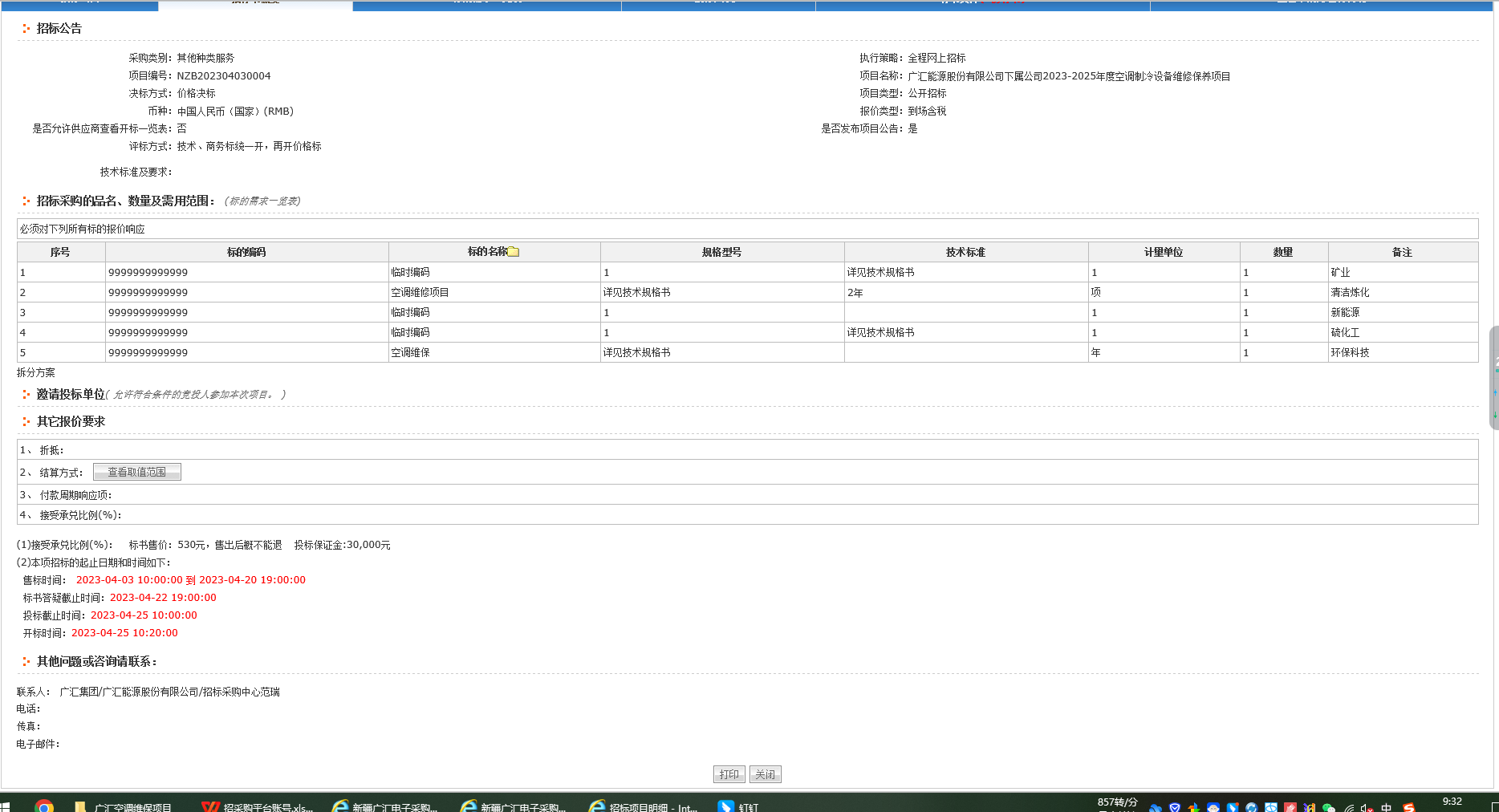Open the 广汇空调维保项目 folder in taskbar
Screen dimensions: 1499x812
(124, 807)
